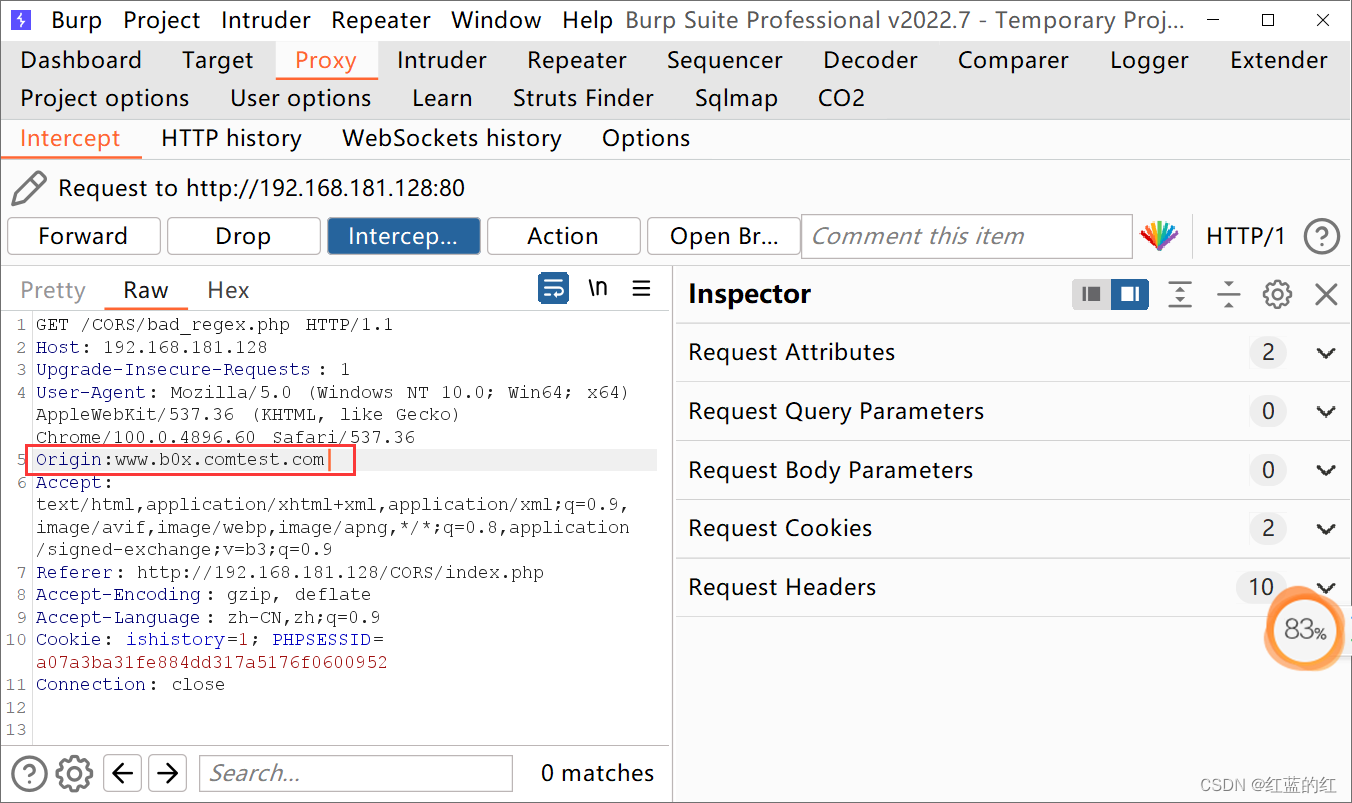This screenshot has width=1352, height=803.
Task: Open the Sqlmap tab
Action: (736, 98)
